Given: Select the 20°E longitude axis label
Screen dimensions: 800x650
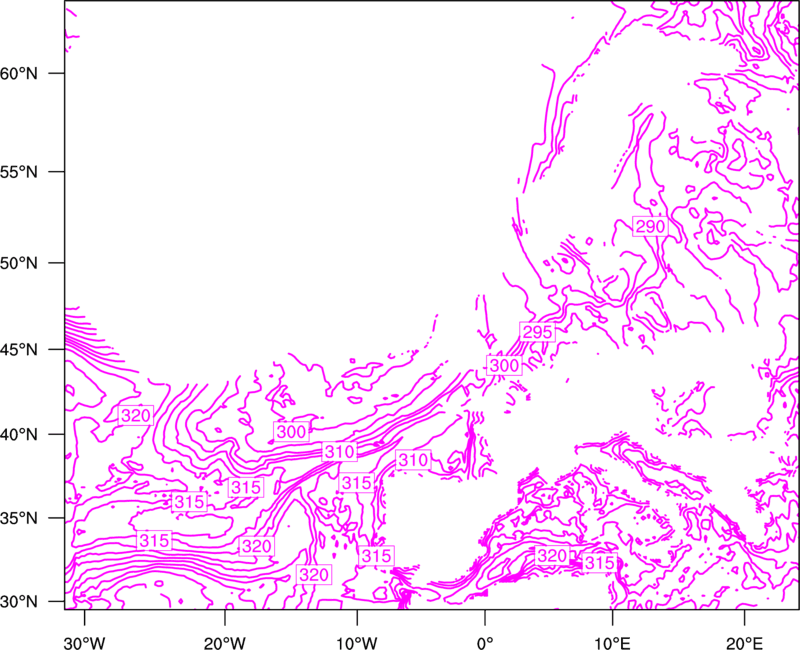Looking at the screenshot, I should (x=744, y=643).
